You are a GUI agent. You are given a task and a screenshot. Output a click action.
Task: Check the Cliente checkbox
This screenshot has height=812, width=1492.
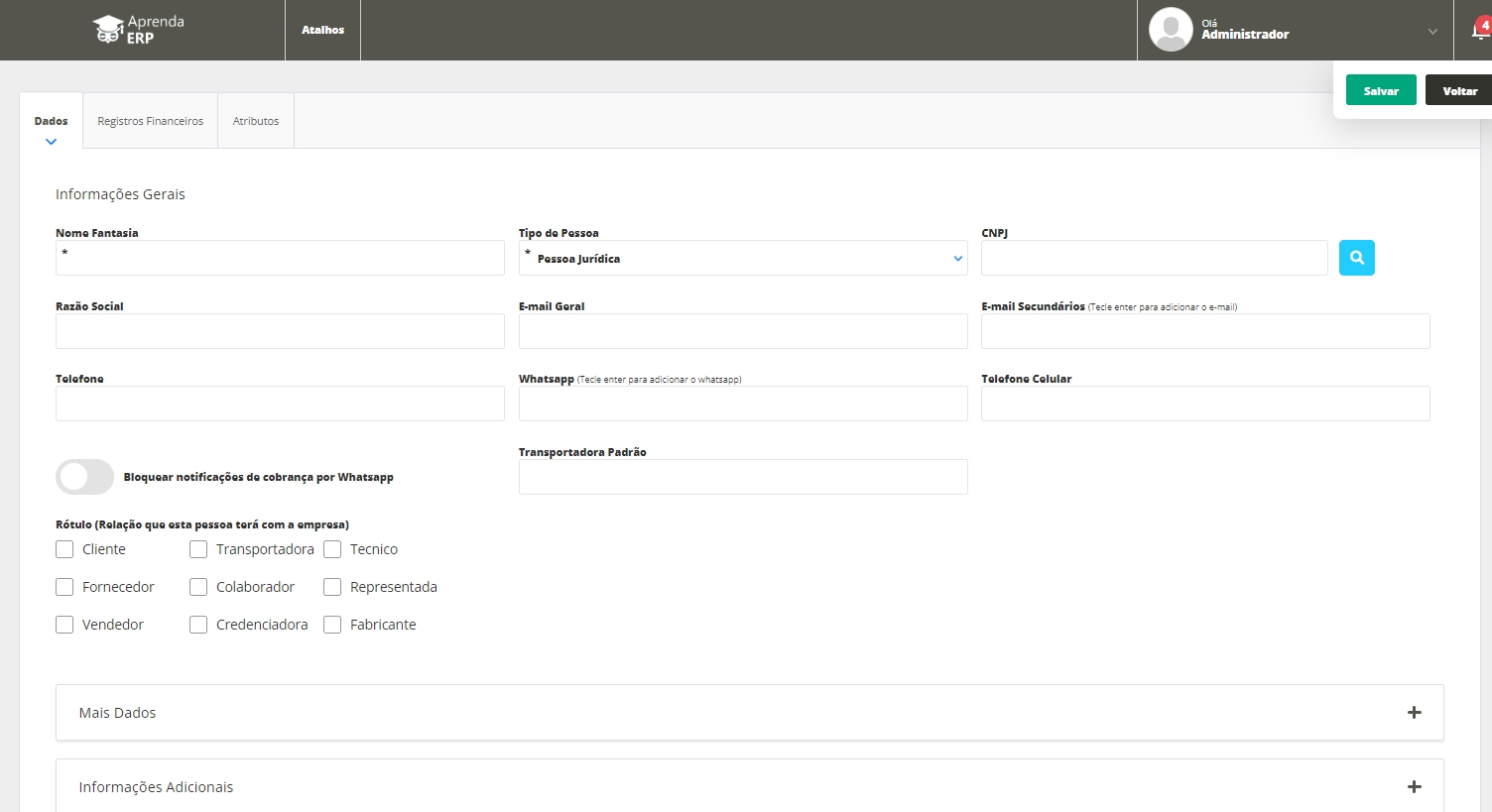(65, 549)
